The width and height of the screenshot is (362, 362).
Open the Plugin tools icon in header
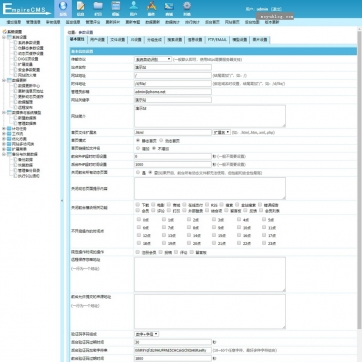coord(152,6)
